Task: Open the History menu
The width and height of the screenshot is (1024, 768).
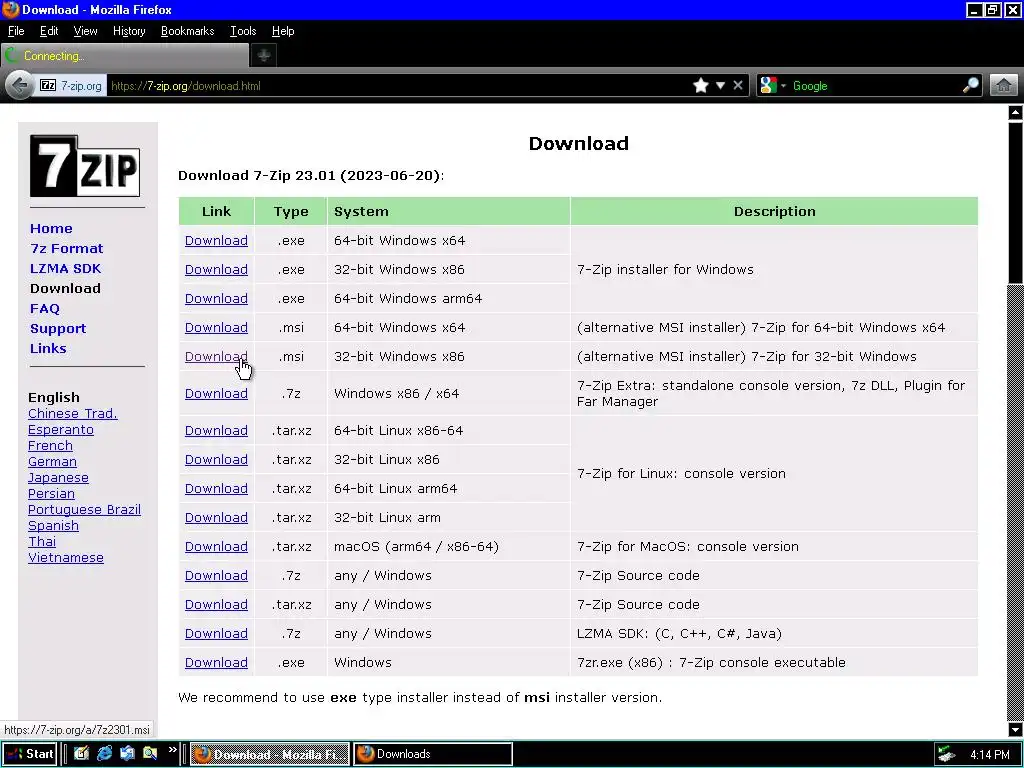Action: coord(129,31)
